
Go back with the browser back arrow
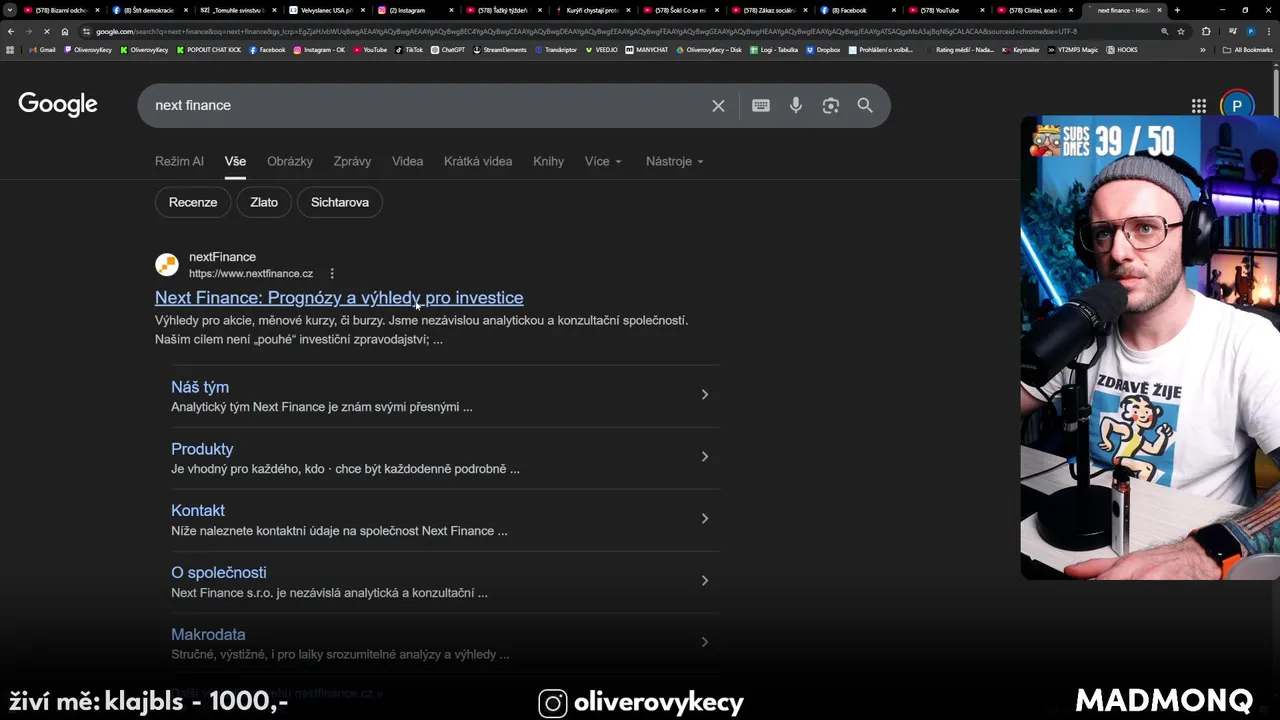tap(11, 31)
